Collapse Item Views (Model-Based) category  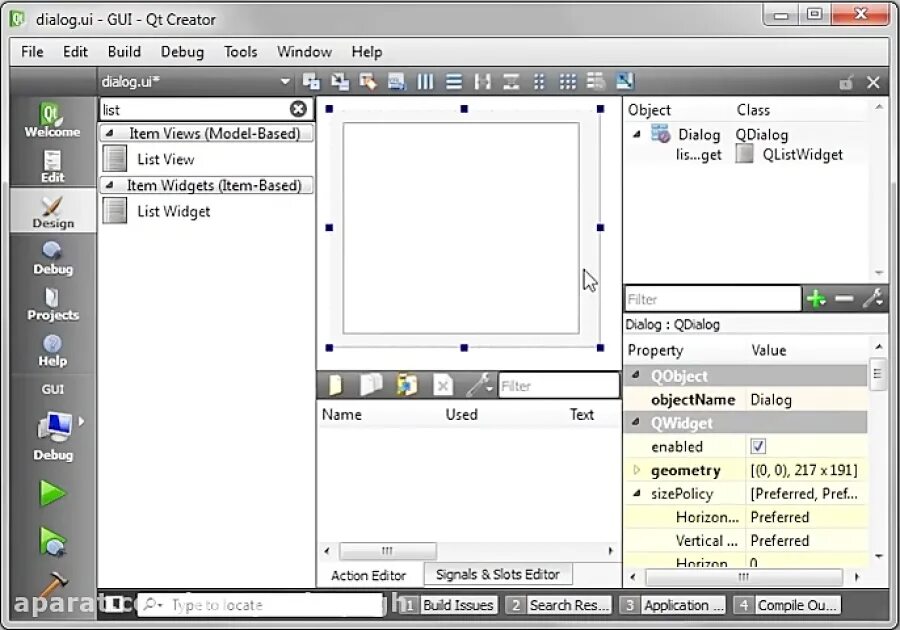[x=109, y=133]
